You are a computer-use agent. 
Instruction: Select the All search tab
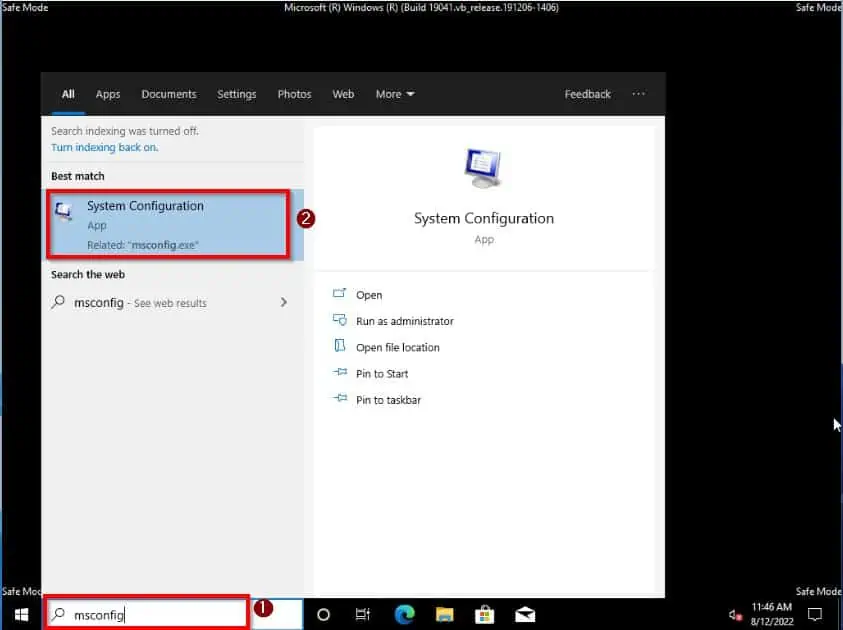click(68, 94)
